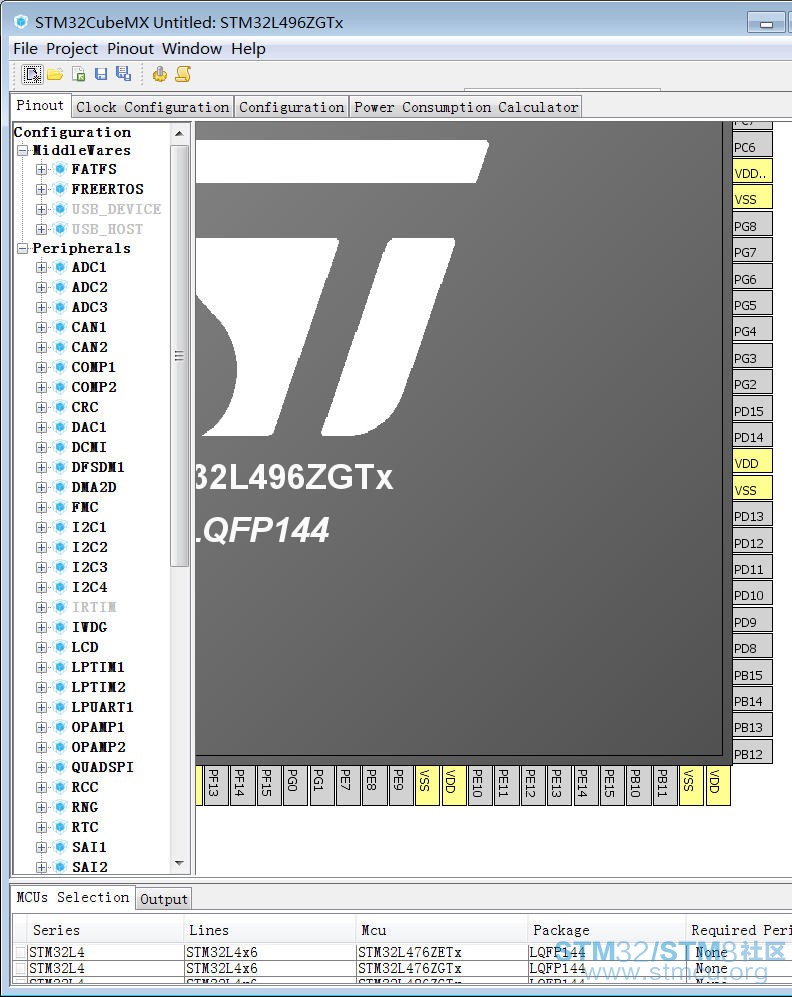This screenshot has height=997, width=792.
Task: Collapse the Peripherals tree node
Action: [23, 249]
